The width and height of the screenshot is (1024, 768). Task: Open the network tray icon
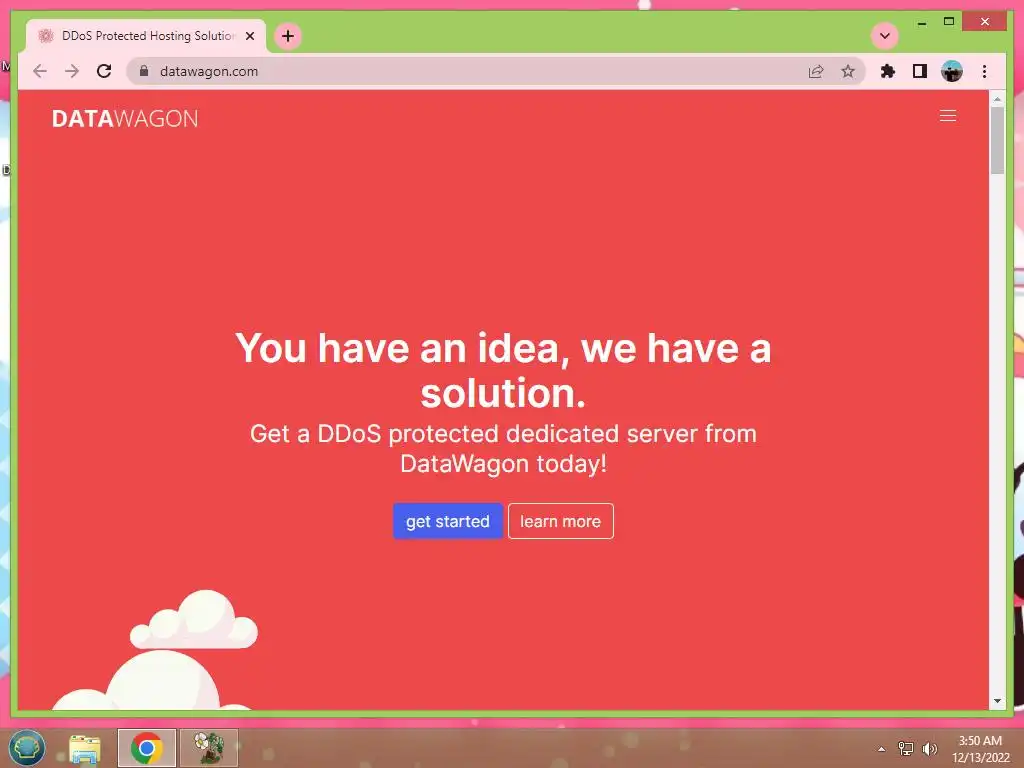pyautogui.click(x=906, y=748)
